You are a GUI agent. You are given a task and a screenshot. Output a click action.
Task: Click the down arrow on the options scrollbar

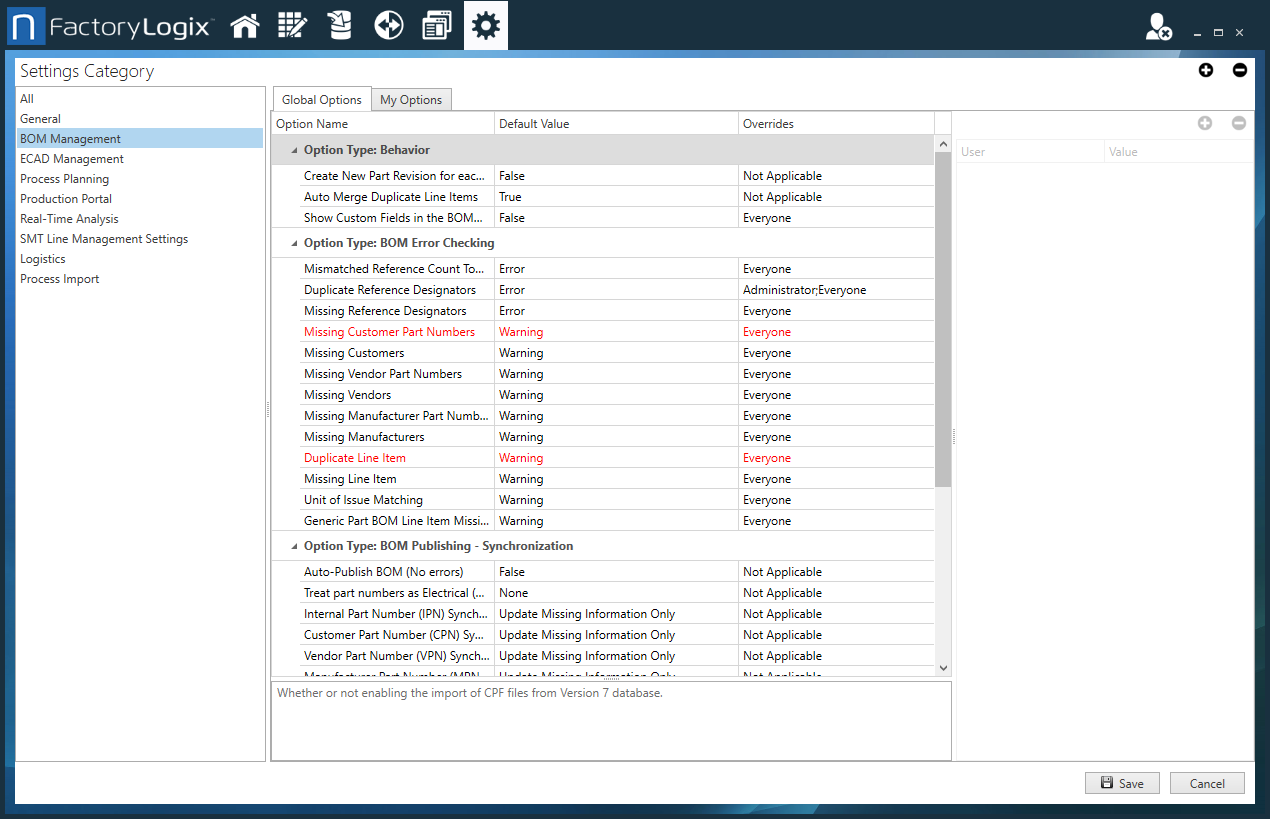click(x=942, y=668)
